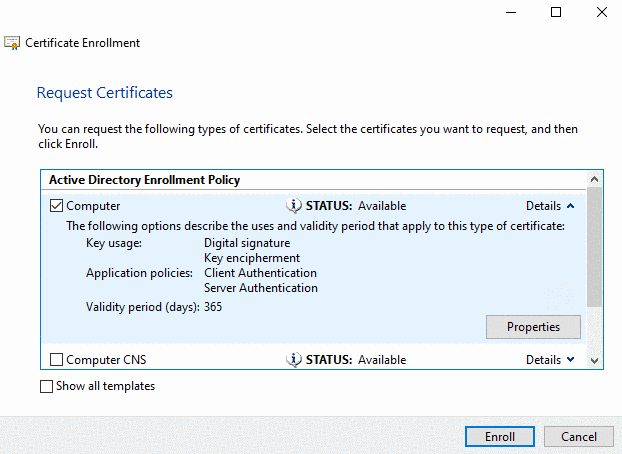Select the Active Directory Enrollment Policy header
The width and height of the screenshot is (622, 454).
(145, 180)
